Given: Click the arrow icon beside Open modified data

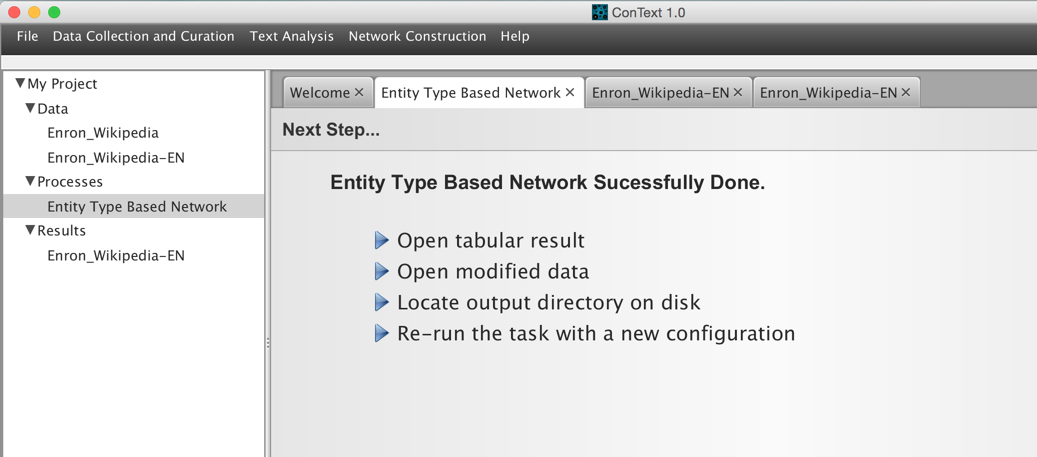Looking at the screenshot, I should (x=382, y=271).
